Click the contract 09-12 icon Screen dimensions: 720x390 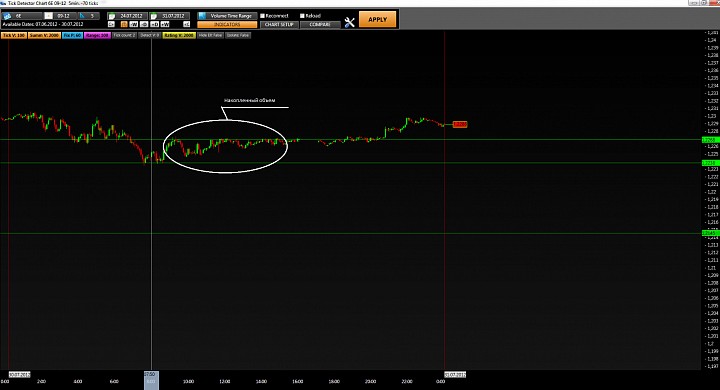pyautogui.click(x=48, y=16)
